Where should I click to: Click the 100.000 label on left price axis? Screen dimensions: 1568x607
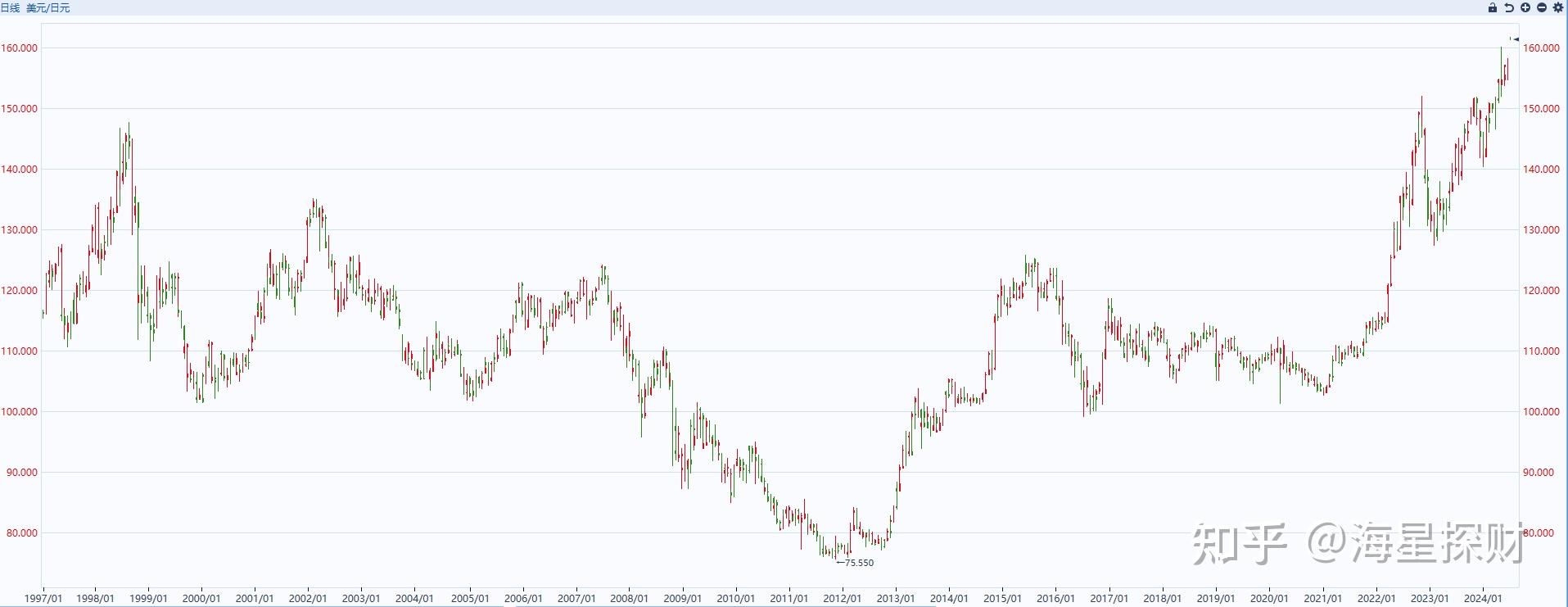click(x=19, y=412)
